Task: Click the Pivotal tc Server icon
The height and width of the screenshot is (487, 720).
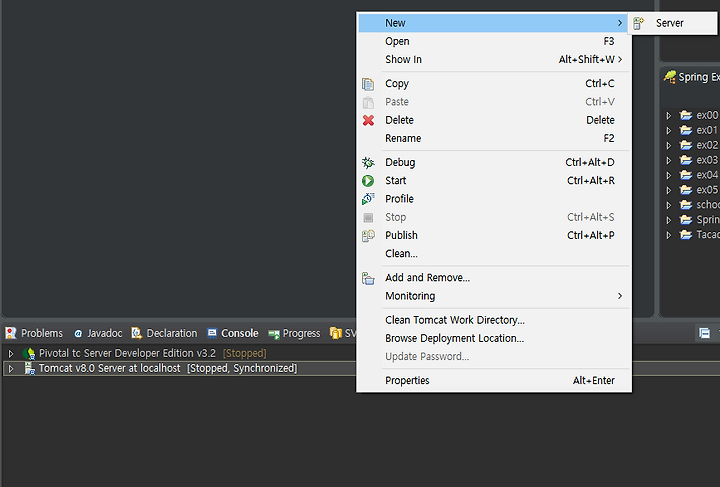Action: [x=29, y=353]
